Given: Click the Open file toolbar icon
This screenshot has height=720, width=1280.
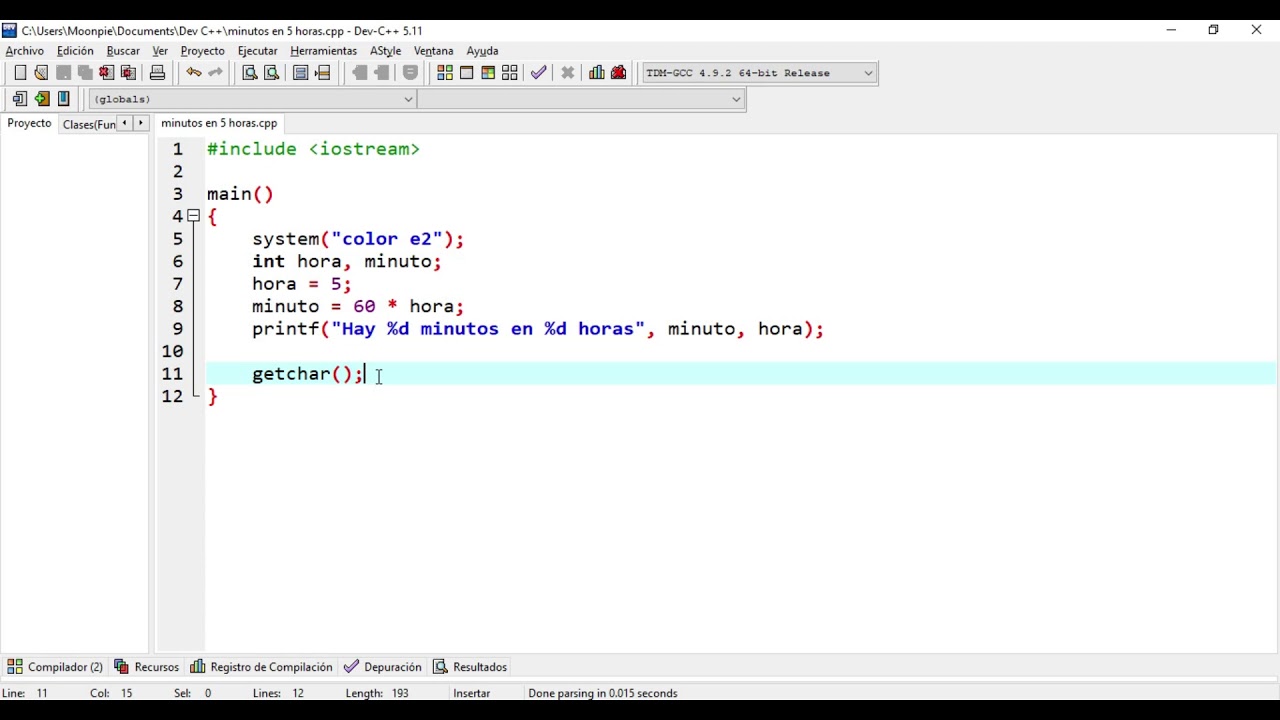Looking at the screenshot, I should (41, 72).
